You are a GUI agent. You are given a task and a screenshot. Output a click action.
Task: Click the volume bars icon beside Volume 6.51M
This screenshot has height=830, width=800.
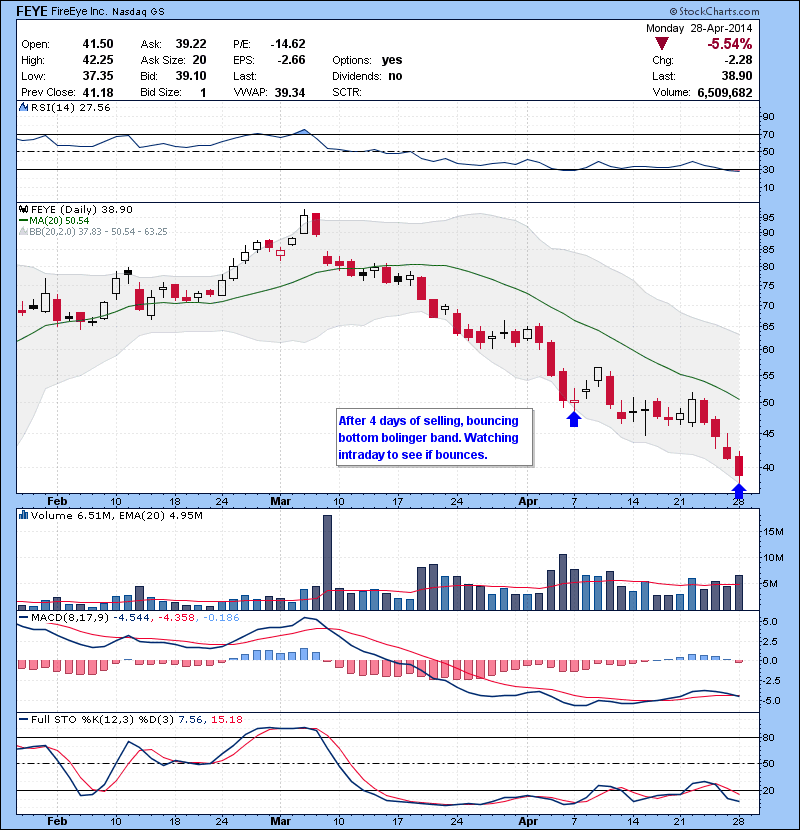click(23, 515)
